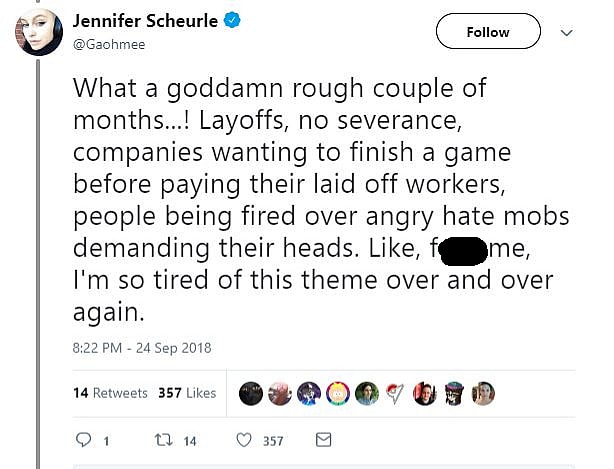Follow Jennifer Scheurle
This screenshot has width=614, height=469.
click(487, 32)
